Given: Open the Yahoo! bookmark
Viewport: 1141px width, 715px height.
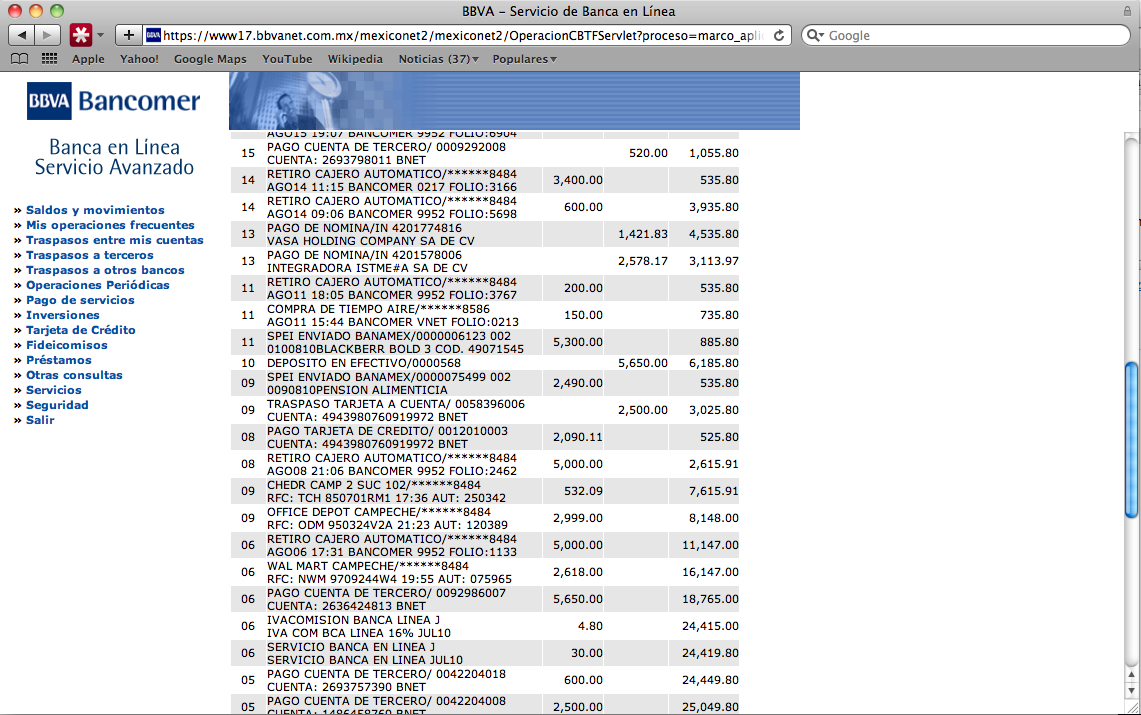Looking at the screenshot, I should click(x=139, y=59).
